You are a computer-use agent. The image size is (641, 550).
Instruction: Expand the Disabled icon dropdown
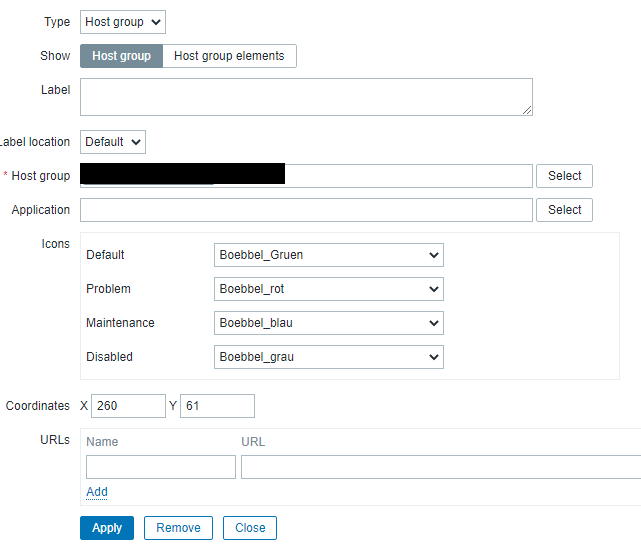pyautogui.click(x=329, y=357)
